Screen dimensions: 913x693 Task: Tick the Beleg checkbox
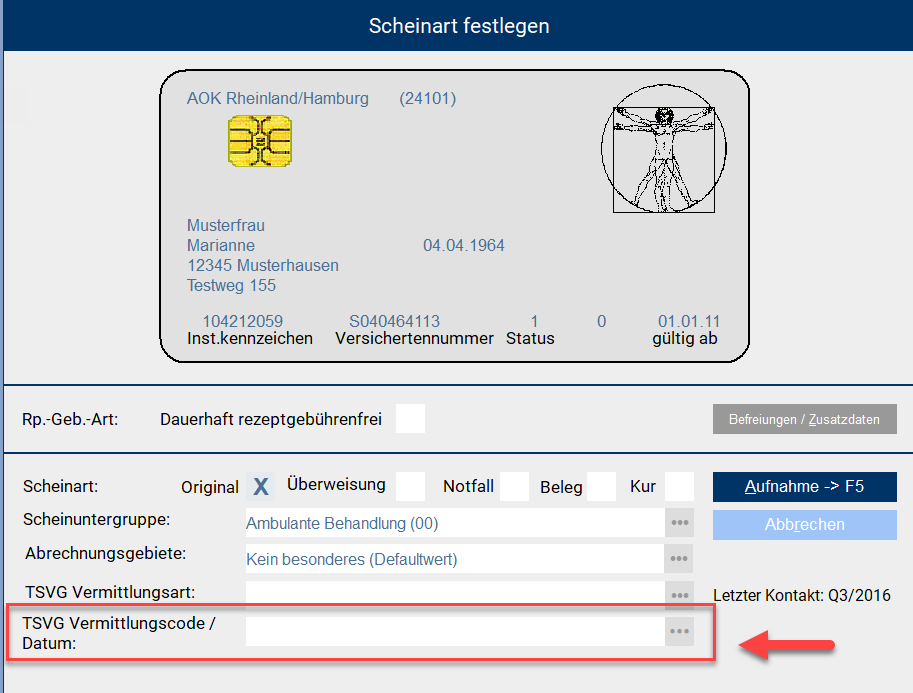[x=601, y=487]
